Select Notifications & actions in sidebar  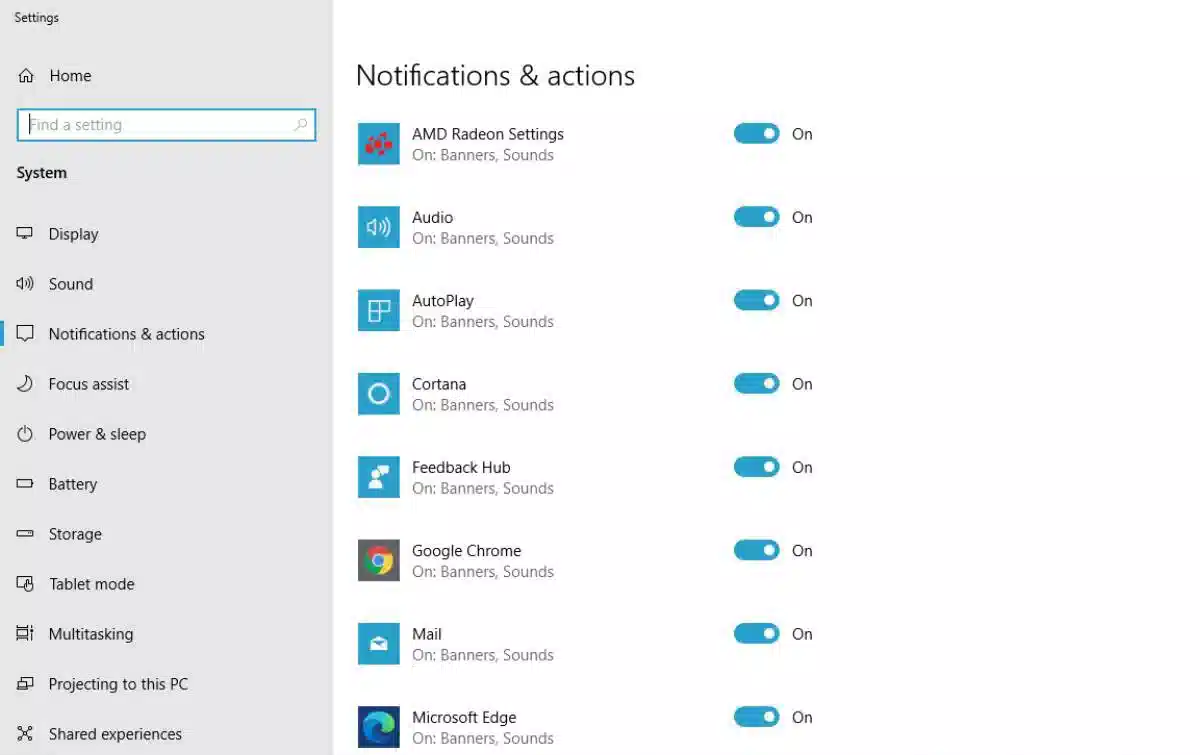(127, 334)
